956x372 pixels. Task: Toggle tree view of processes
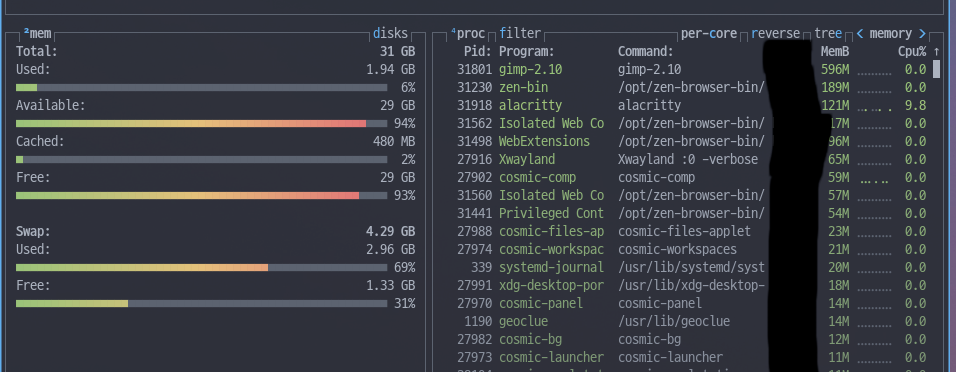828,34
